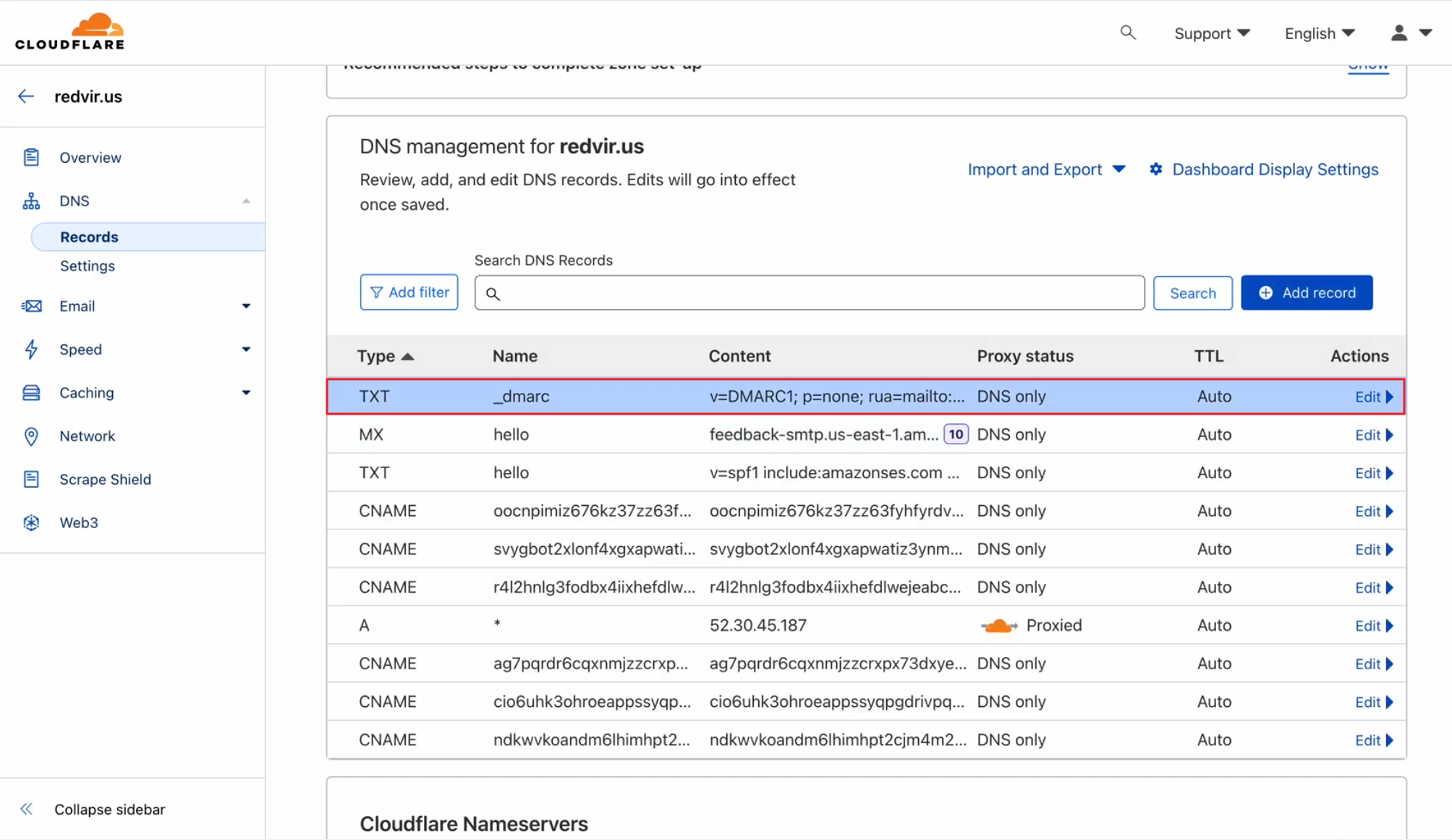Click the Dashboard Display Settings gear
This screenshot has height=840, width=1452.
1156,169
